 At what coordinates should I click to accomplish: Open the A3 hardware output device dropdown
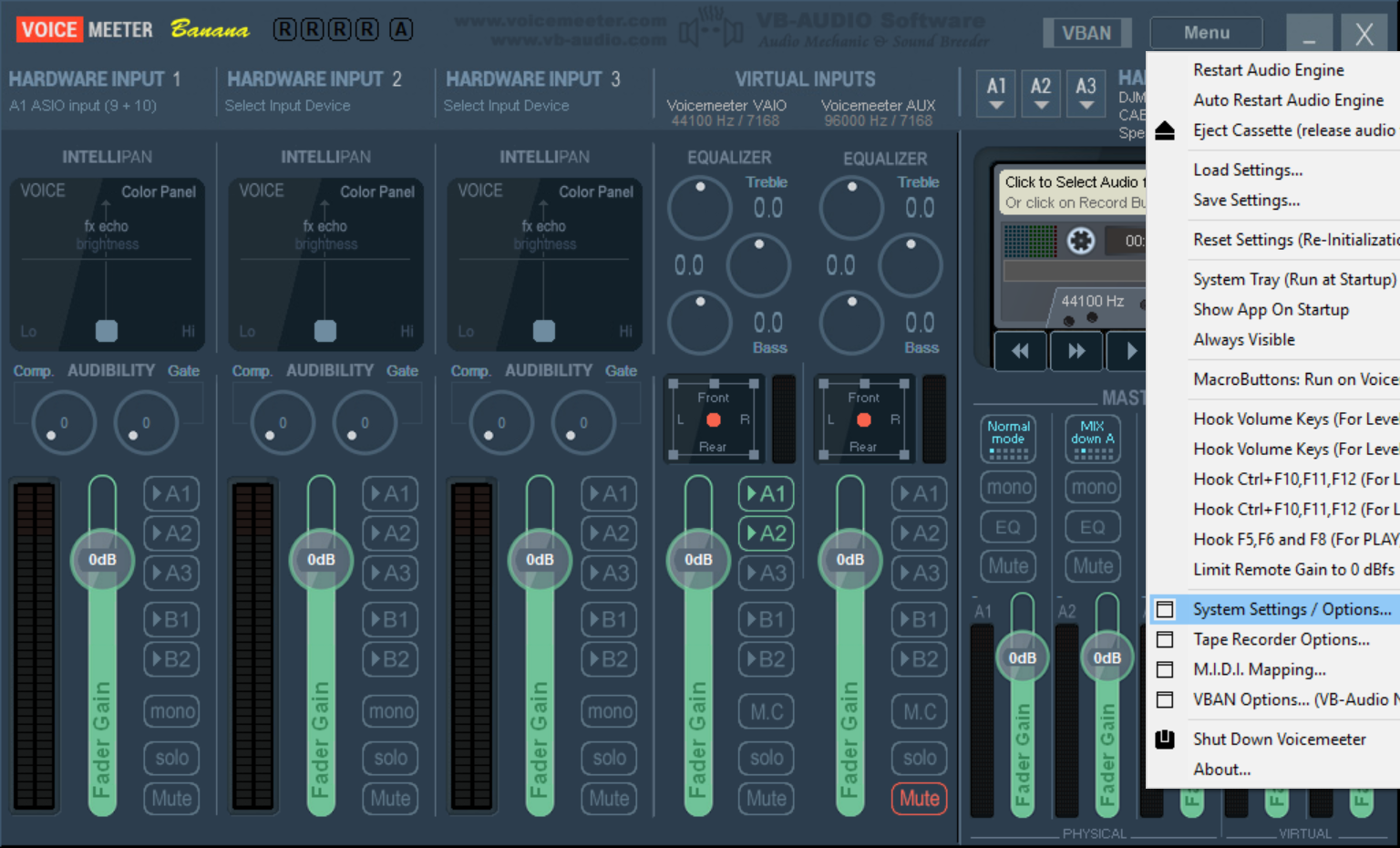(x=1086, y=92)
